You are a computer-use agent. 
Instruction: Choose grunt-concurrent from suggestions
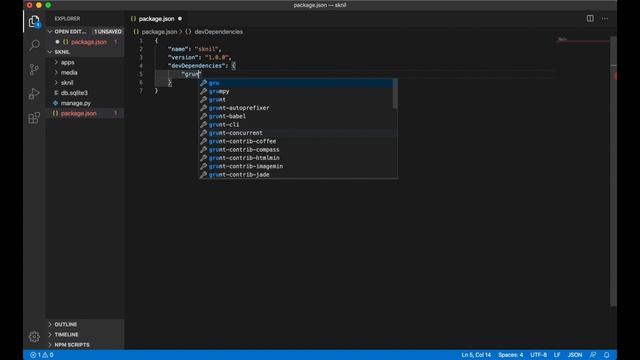[x=296, y=133]
